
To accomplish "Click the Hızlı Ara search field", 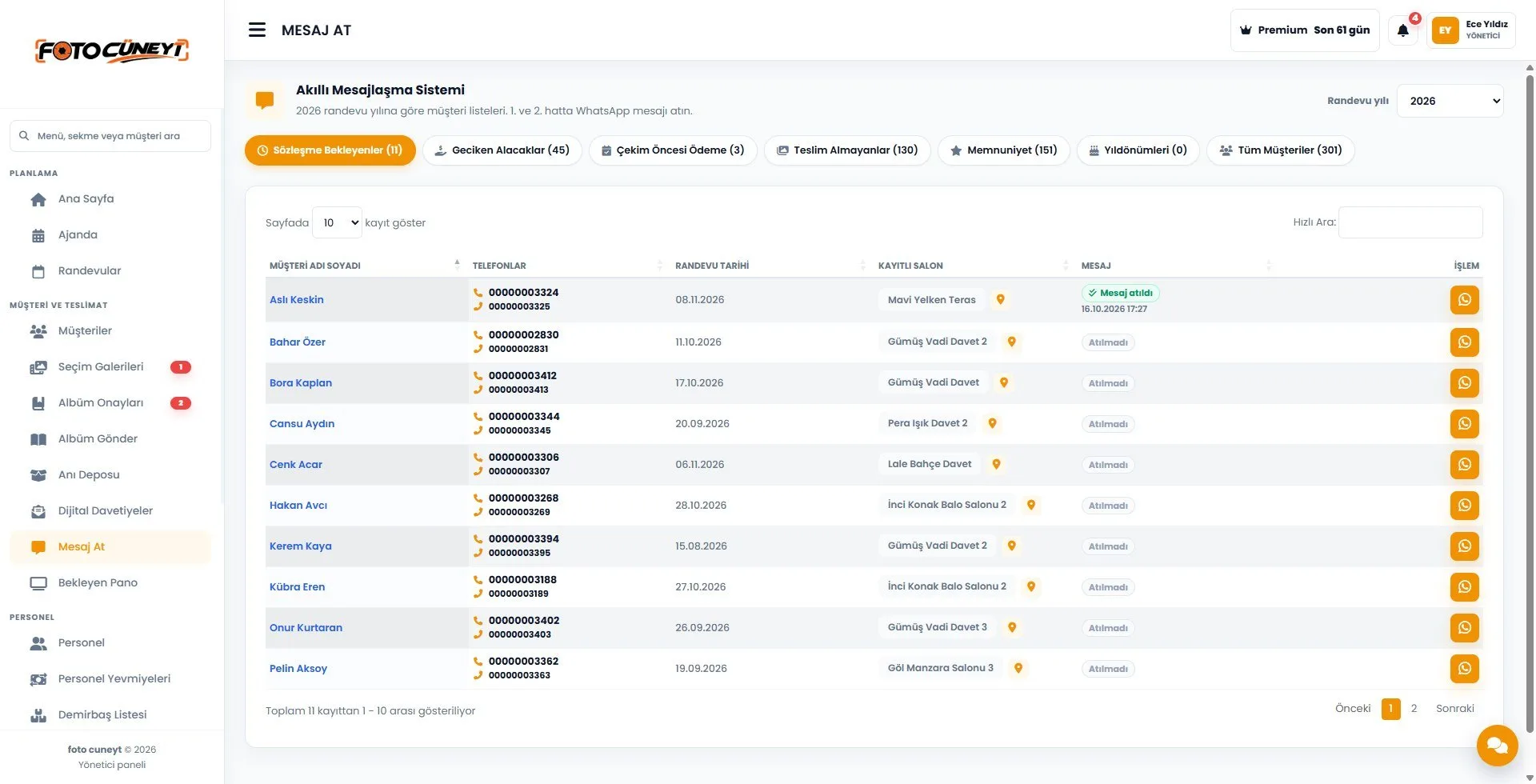I will click(1410, 222).
